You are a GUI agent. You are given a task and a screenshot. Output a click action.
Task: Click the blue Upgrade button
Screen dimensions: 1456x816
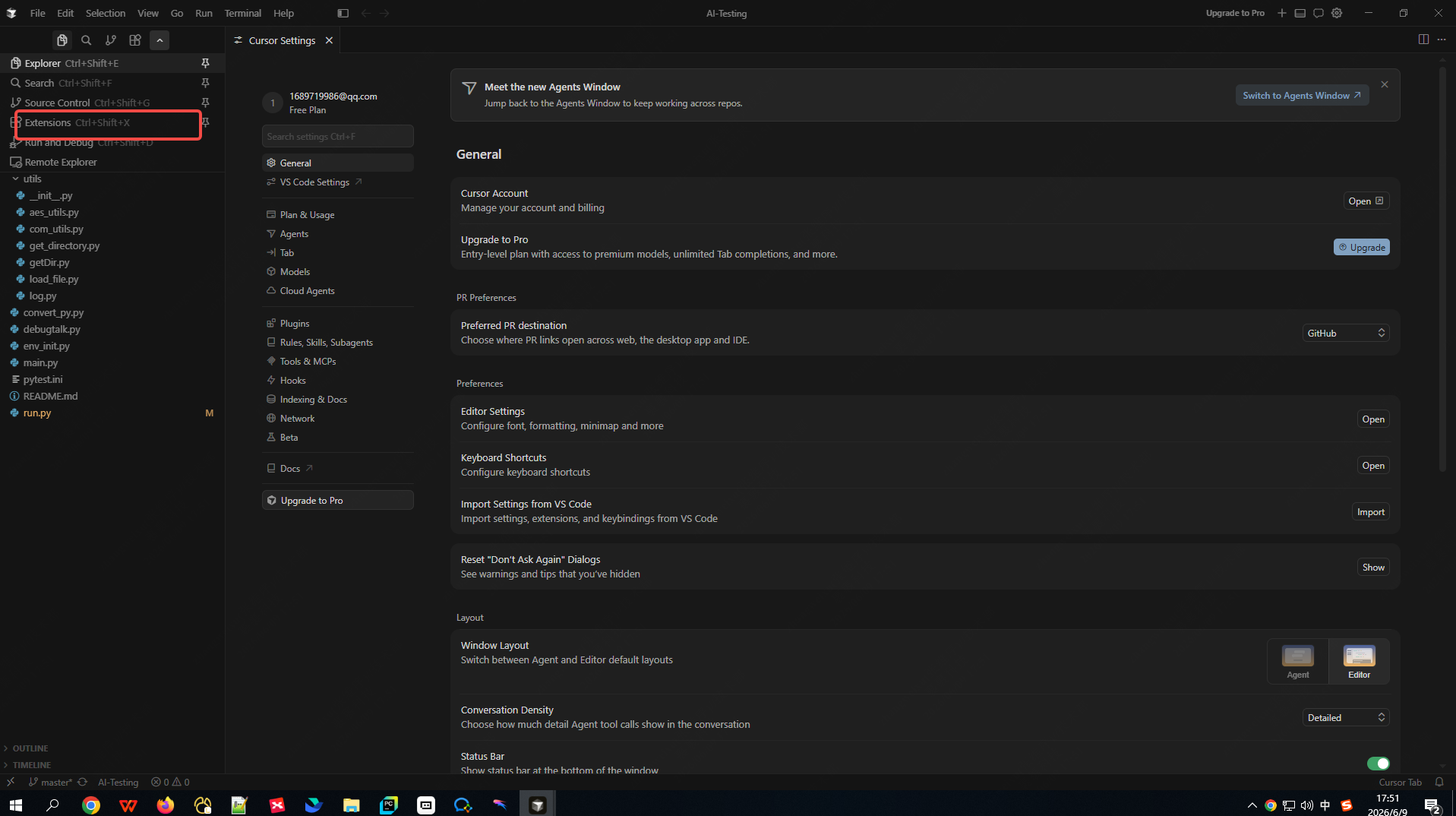click(x=1361, y=247)
